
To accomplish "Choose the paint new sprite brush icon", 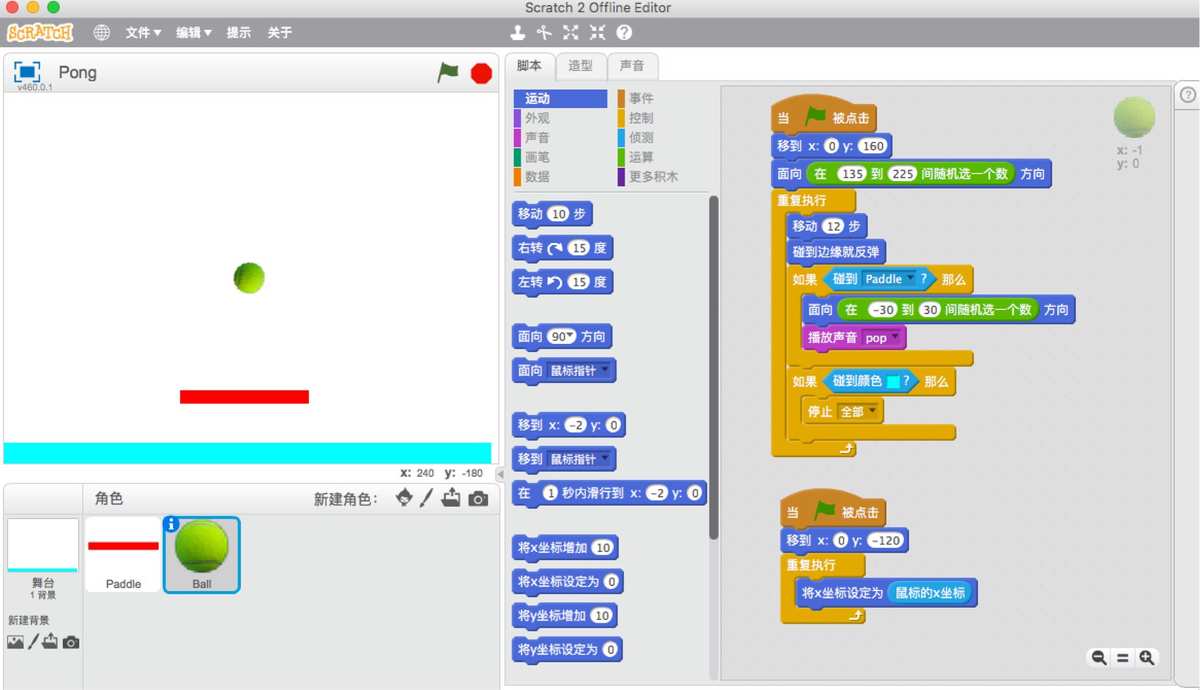I will [427, 498].
